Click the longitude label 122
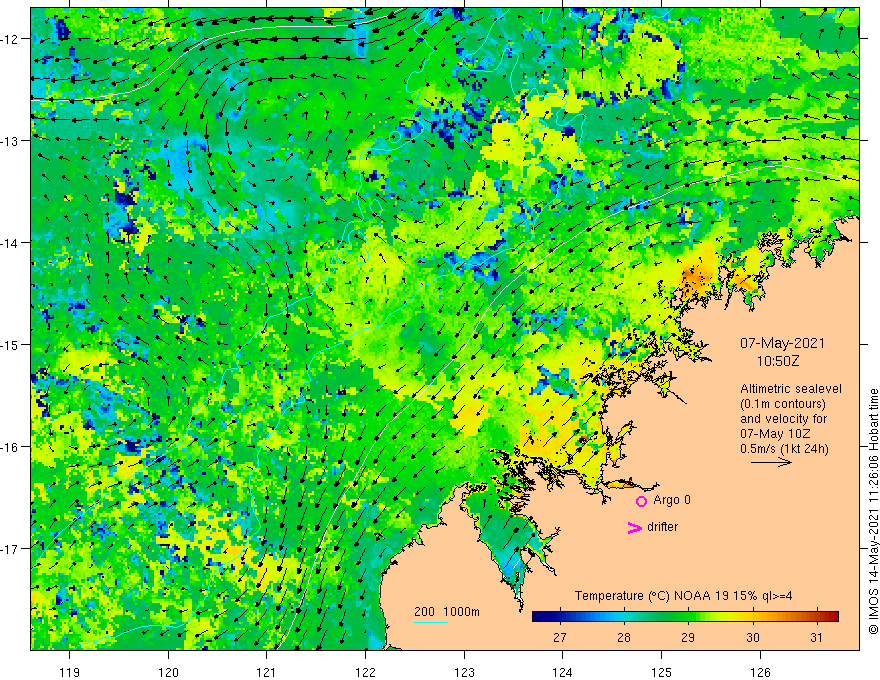 (365, 672)
